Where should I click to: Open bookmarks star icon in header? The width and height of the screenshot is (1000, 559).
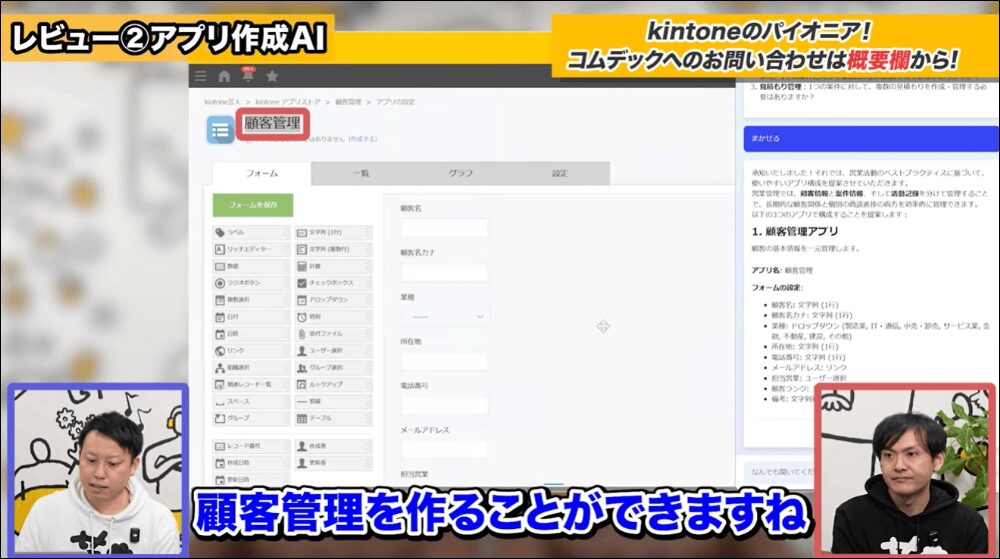272,76
